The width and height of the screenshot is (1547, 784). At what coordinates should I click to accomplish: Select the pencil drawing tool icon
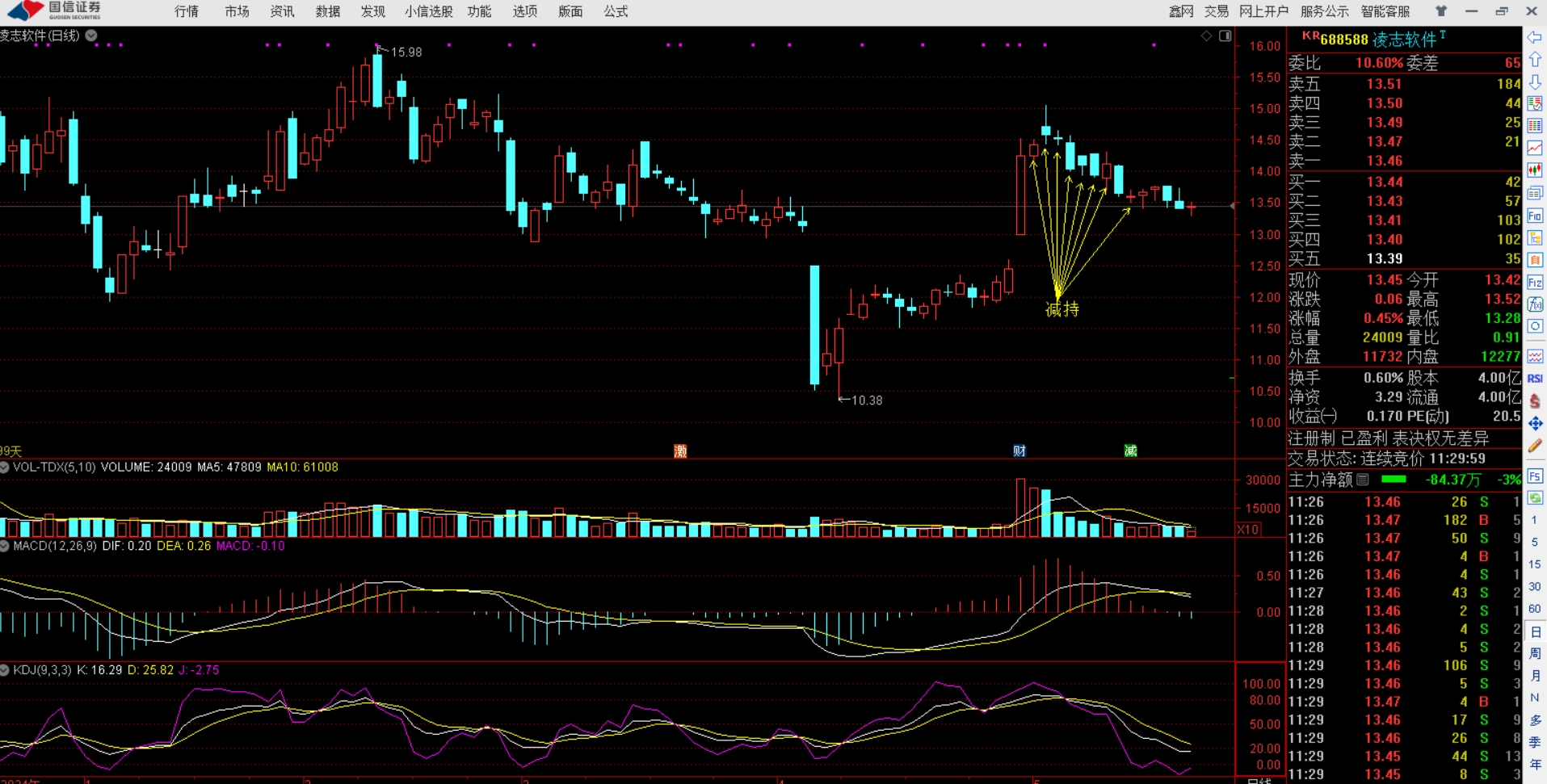coord(1535,446)
